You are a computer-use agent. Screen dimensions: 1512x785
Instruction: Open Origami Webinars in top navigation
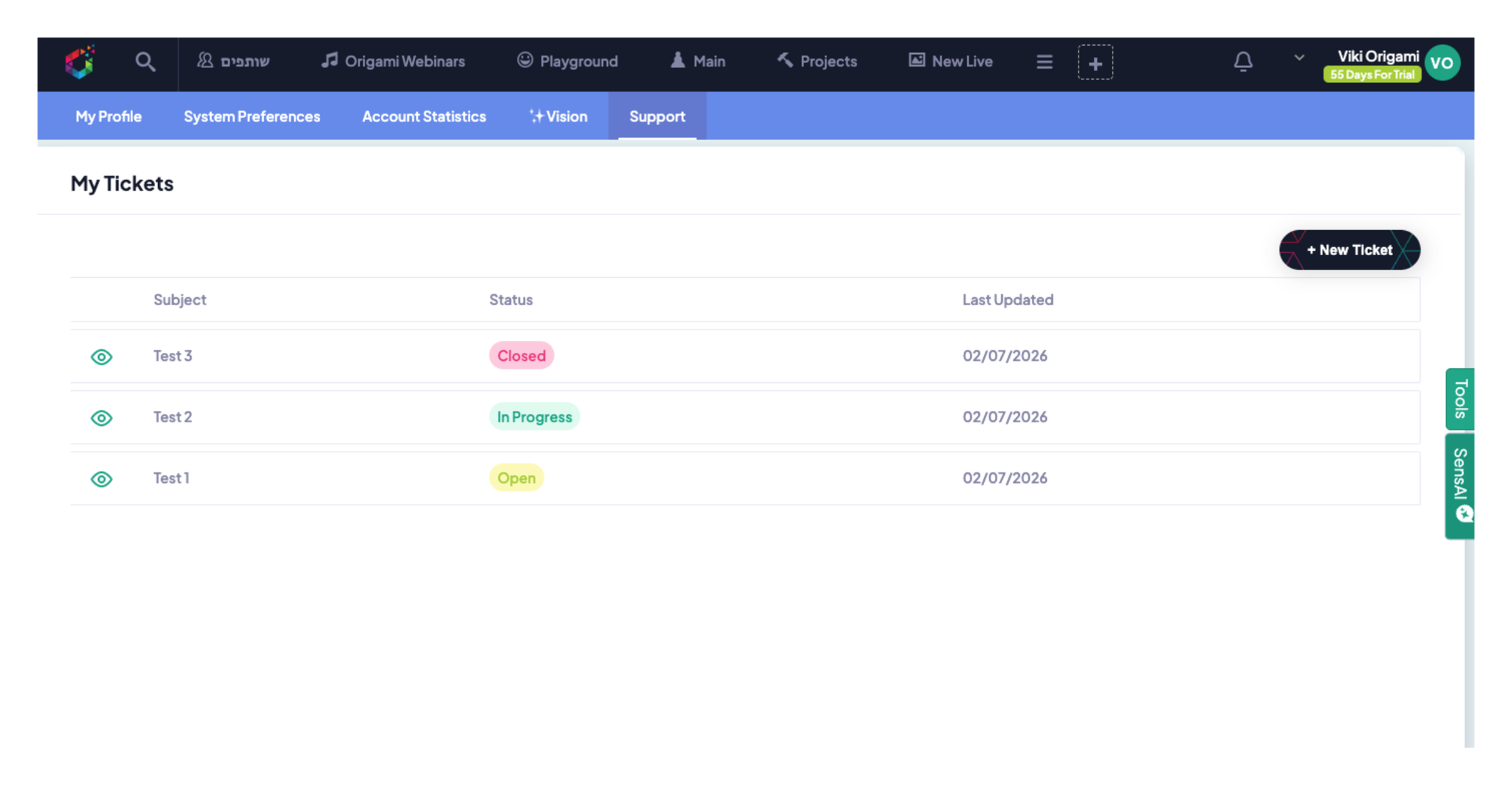click(393, 61)
